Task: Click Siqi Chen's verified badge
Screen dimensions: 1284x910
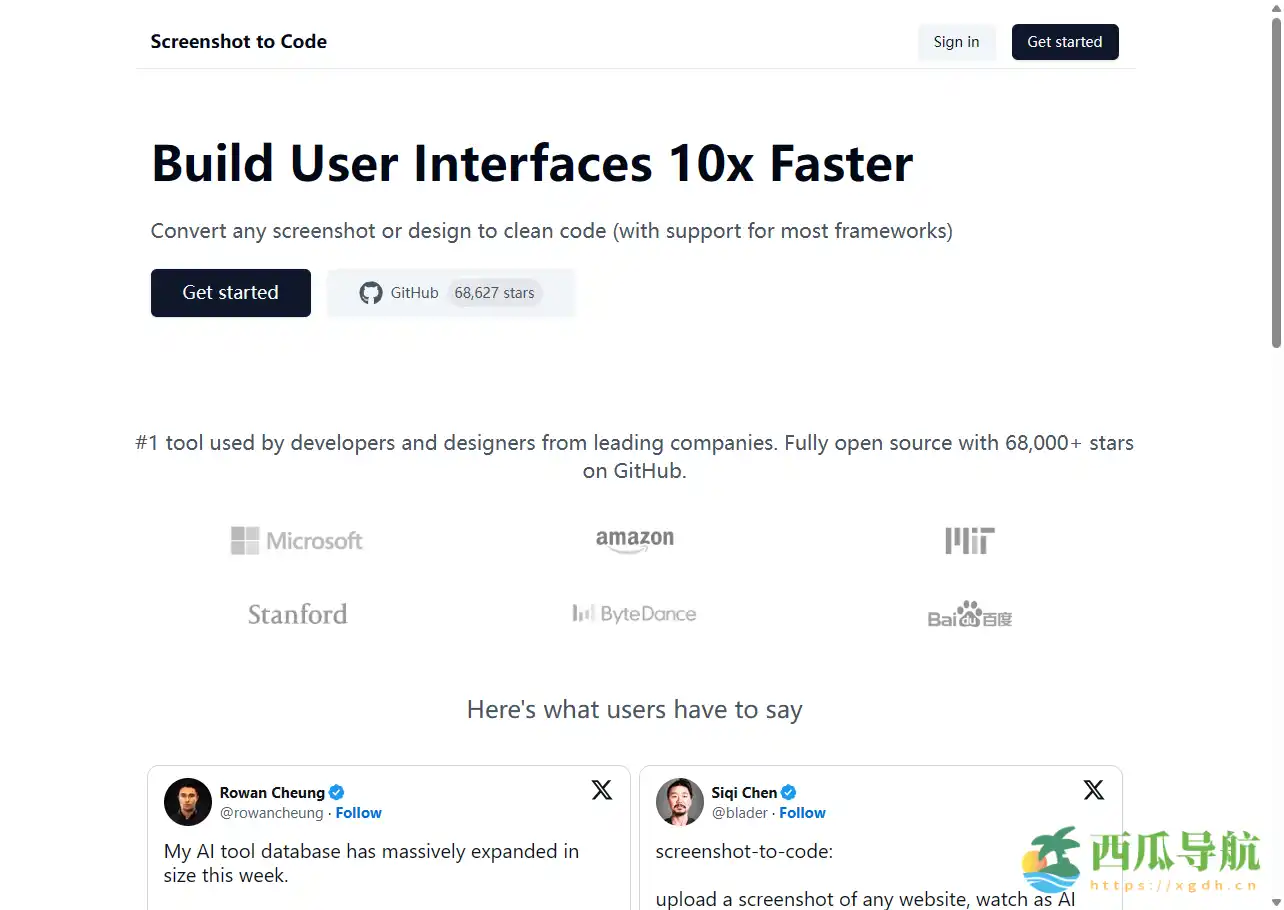Action: pos(789,793)
